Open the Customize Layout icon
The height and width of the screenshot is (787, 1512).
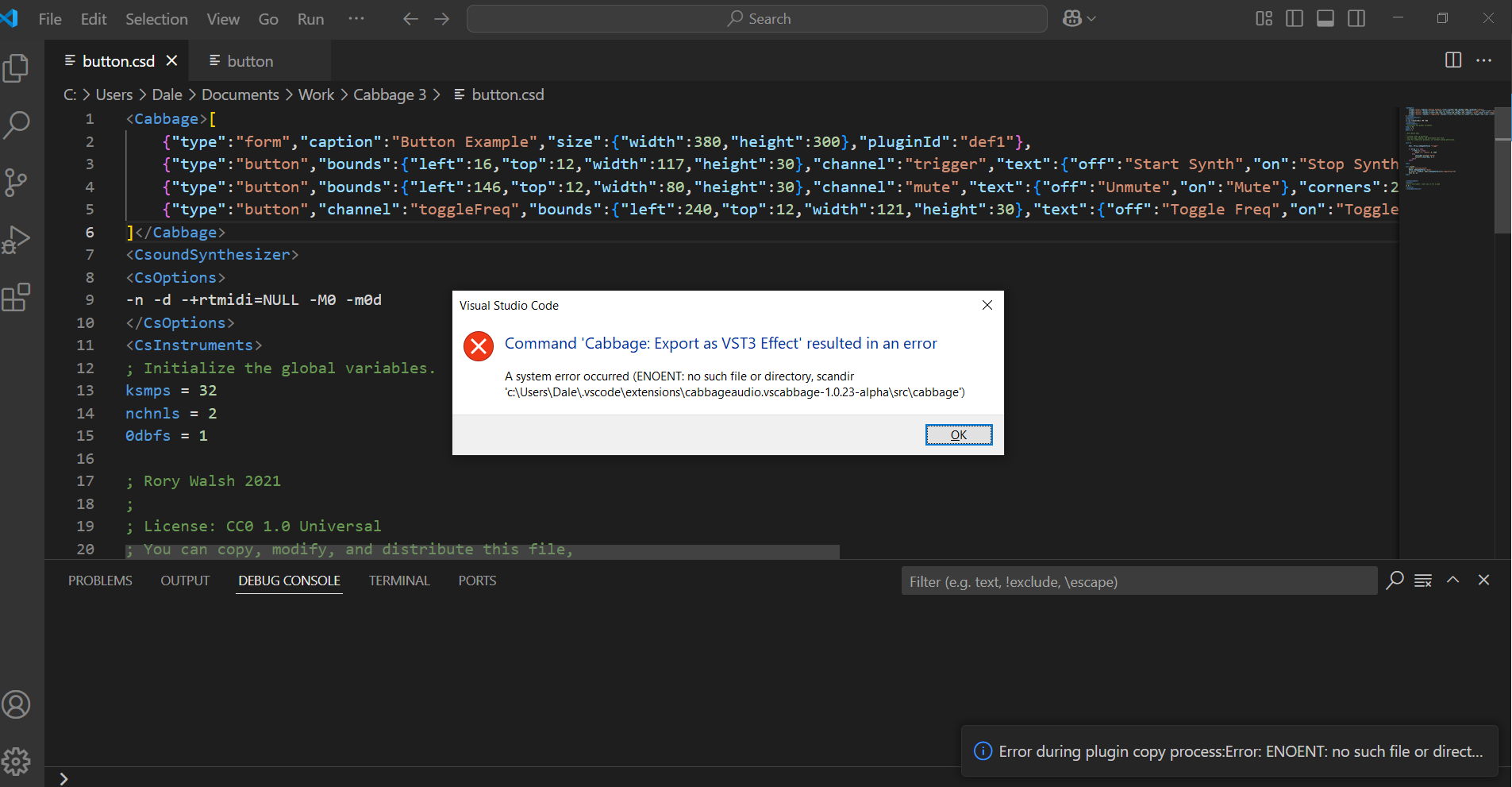(1264, 19)
